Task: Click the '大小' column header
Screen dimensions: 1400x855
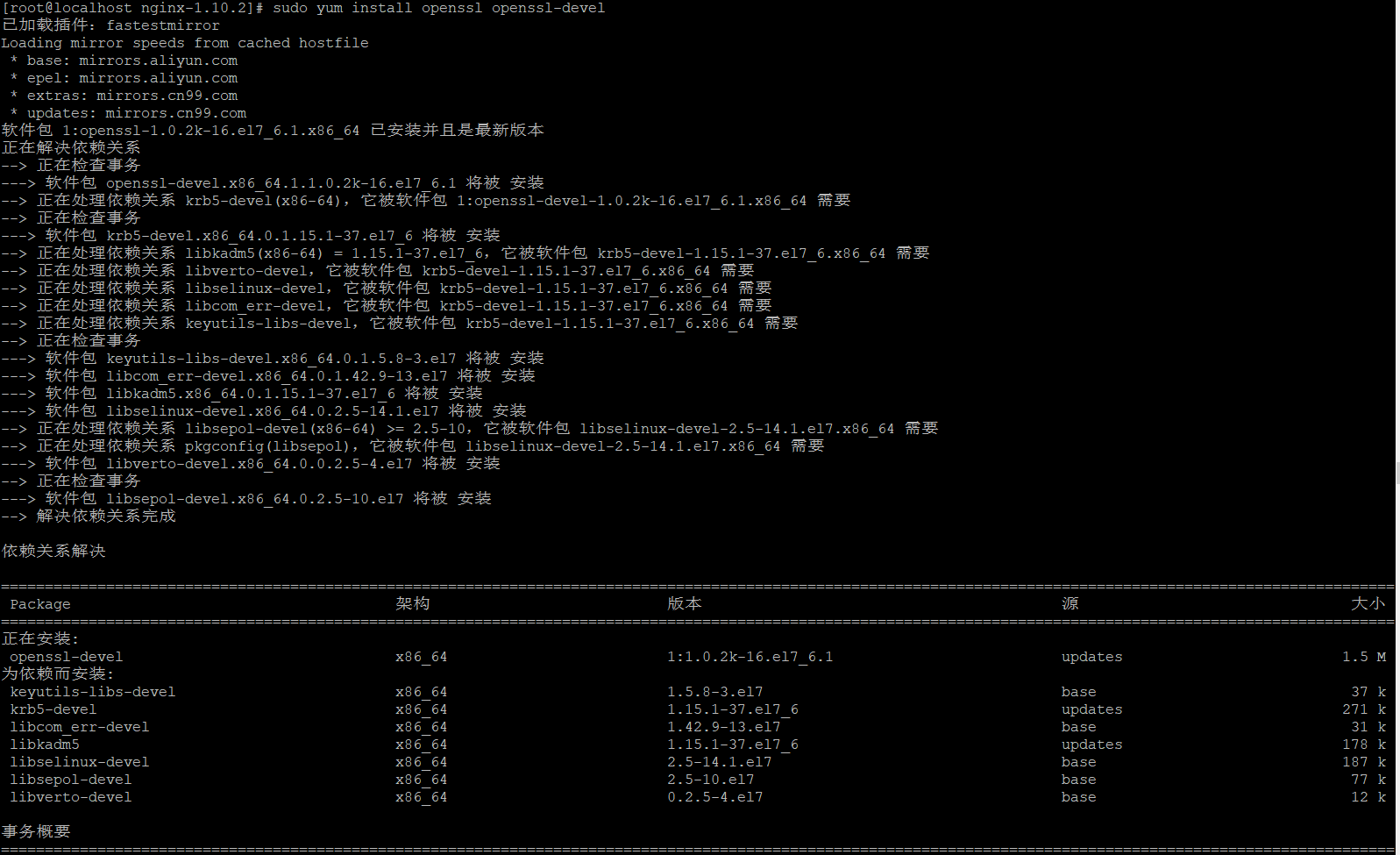Action: pos(1368,603)
